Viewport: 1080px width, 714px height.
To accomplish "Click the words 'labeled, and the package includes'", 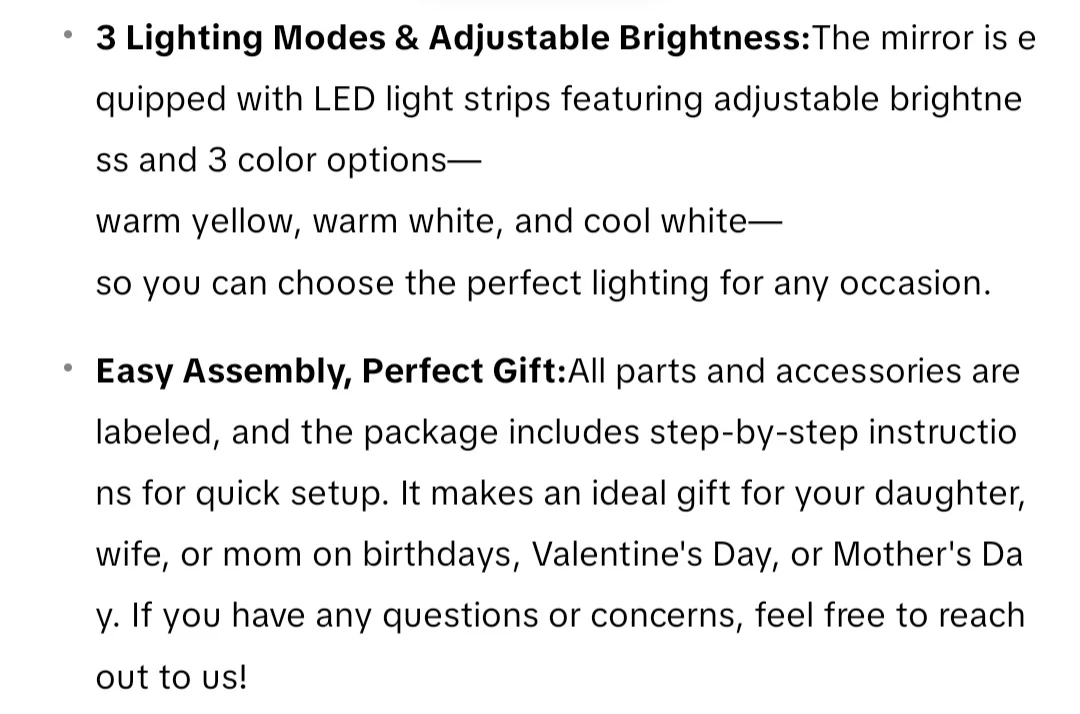I will [x=368, y=432].
